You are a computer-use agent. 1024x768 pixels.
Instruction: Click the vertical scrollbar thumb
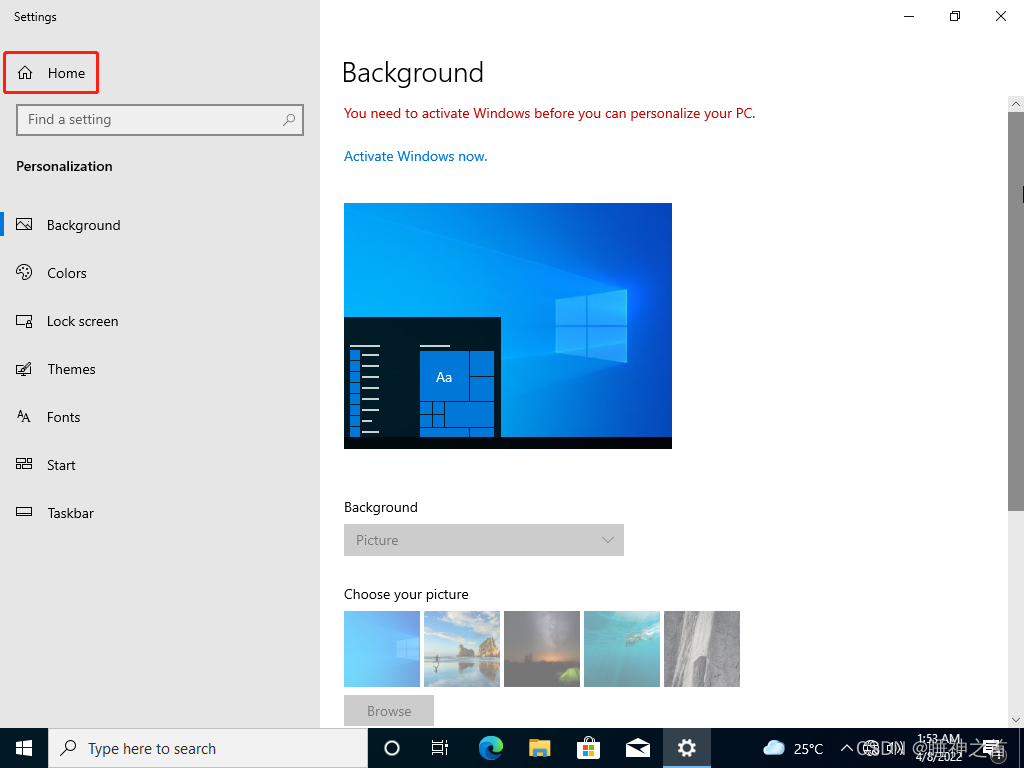pos(1016,311)
